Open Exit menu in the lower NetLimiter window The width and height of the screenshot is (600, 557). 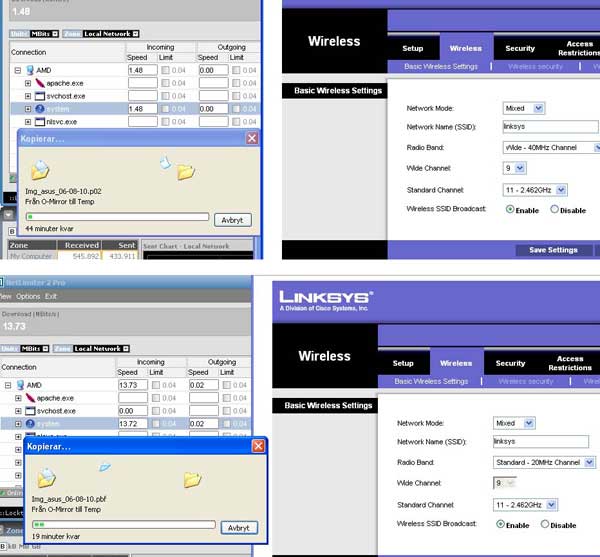[51, 296]
